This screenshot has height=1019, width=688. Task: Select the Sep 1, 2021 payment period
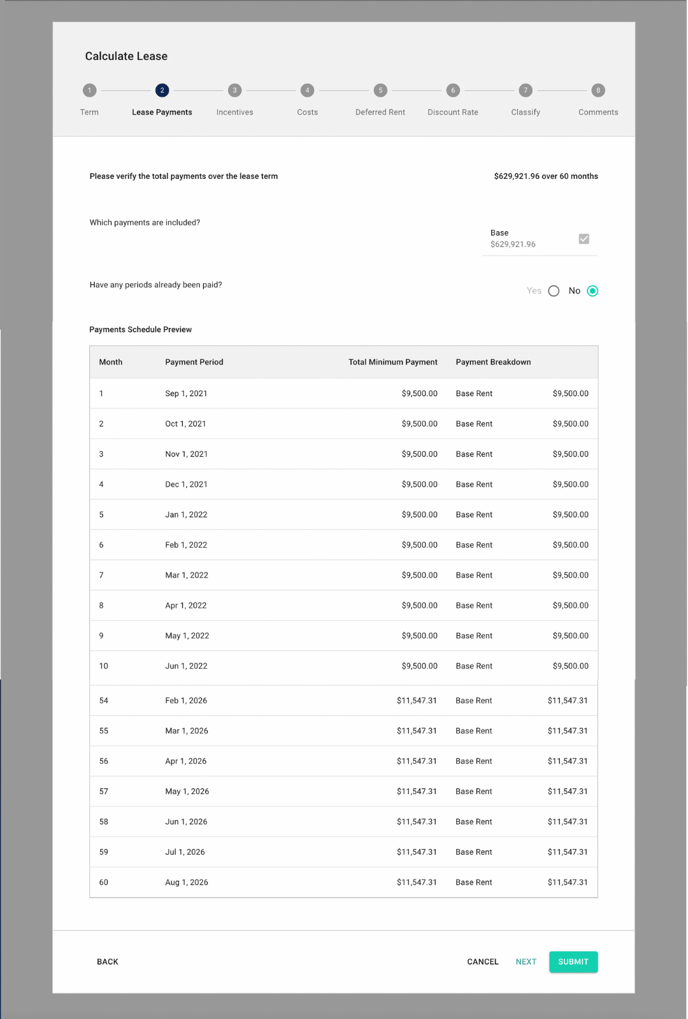click(x=186, y=394)
